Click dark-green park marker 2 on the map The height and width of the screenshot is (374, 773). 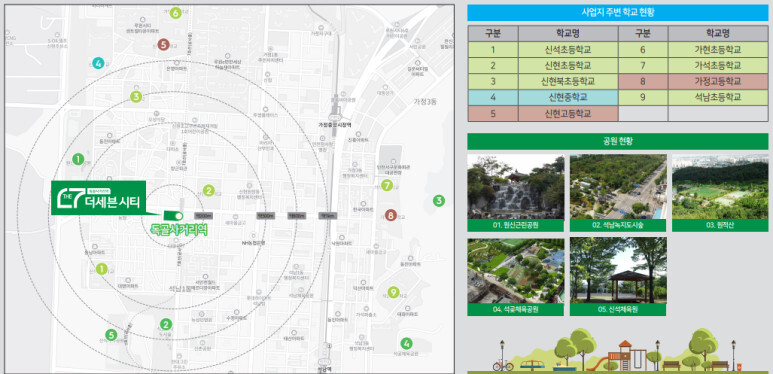pyautogui.click(x=166, y=324)
